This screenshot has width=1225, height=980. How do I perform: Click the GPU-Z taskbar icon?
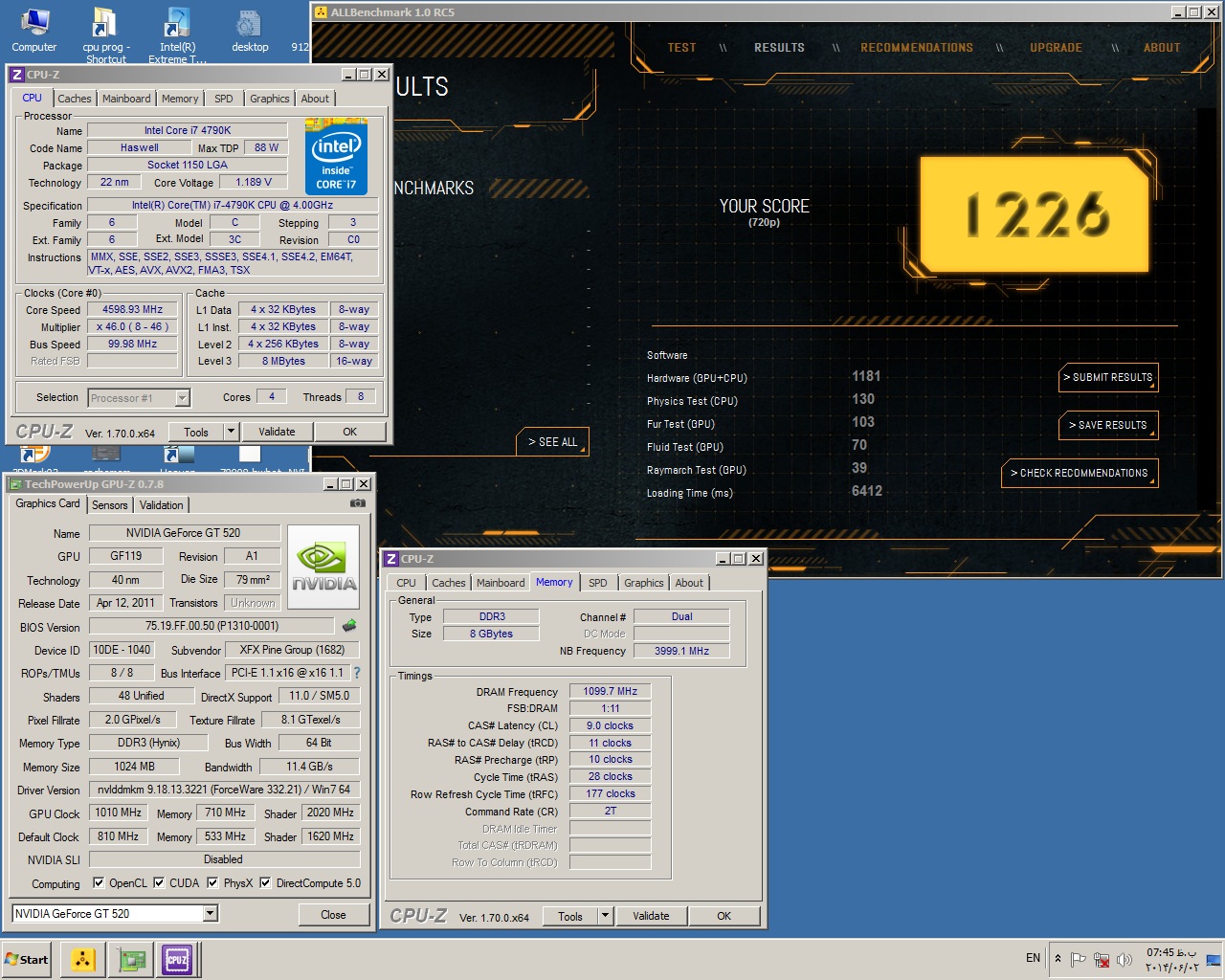(131, 959)
